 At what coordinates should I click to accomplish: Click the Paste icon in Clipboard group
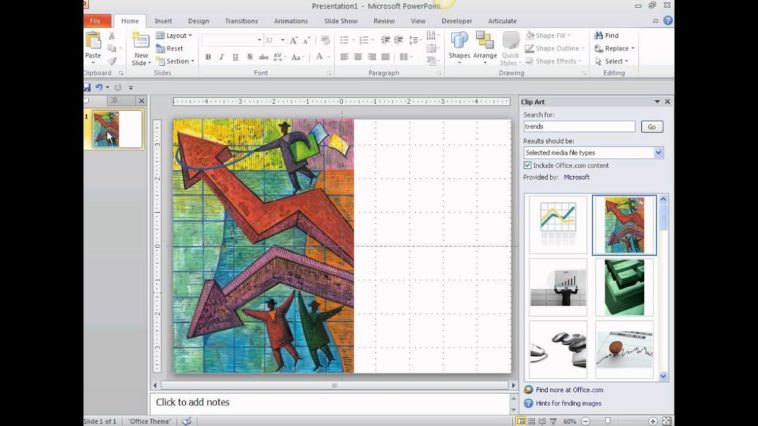point(93,44)
